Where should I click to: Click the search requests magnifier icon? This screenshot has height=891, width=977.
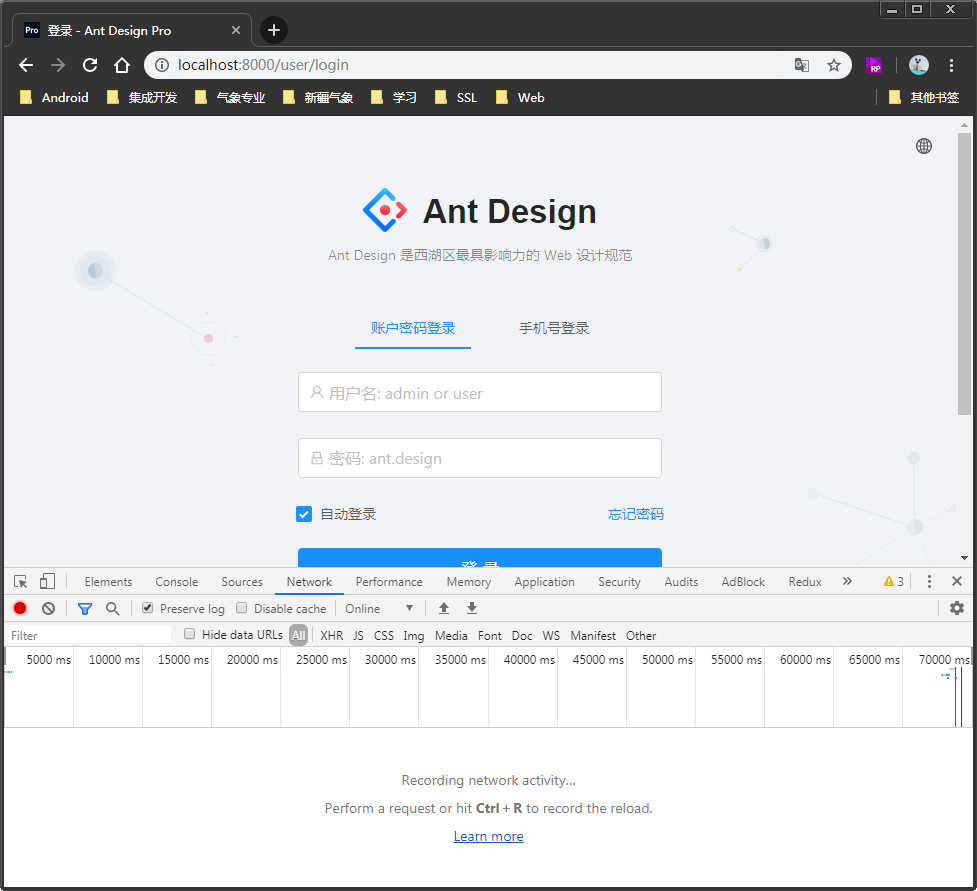(112, 608)
